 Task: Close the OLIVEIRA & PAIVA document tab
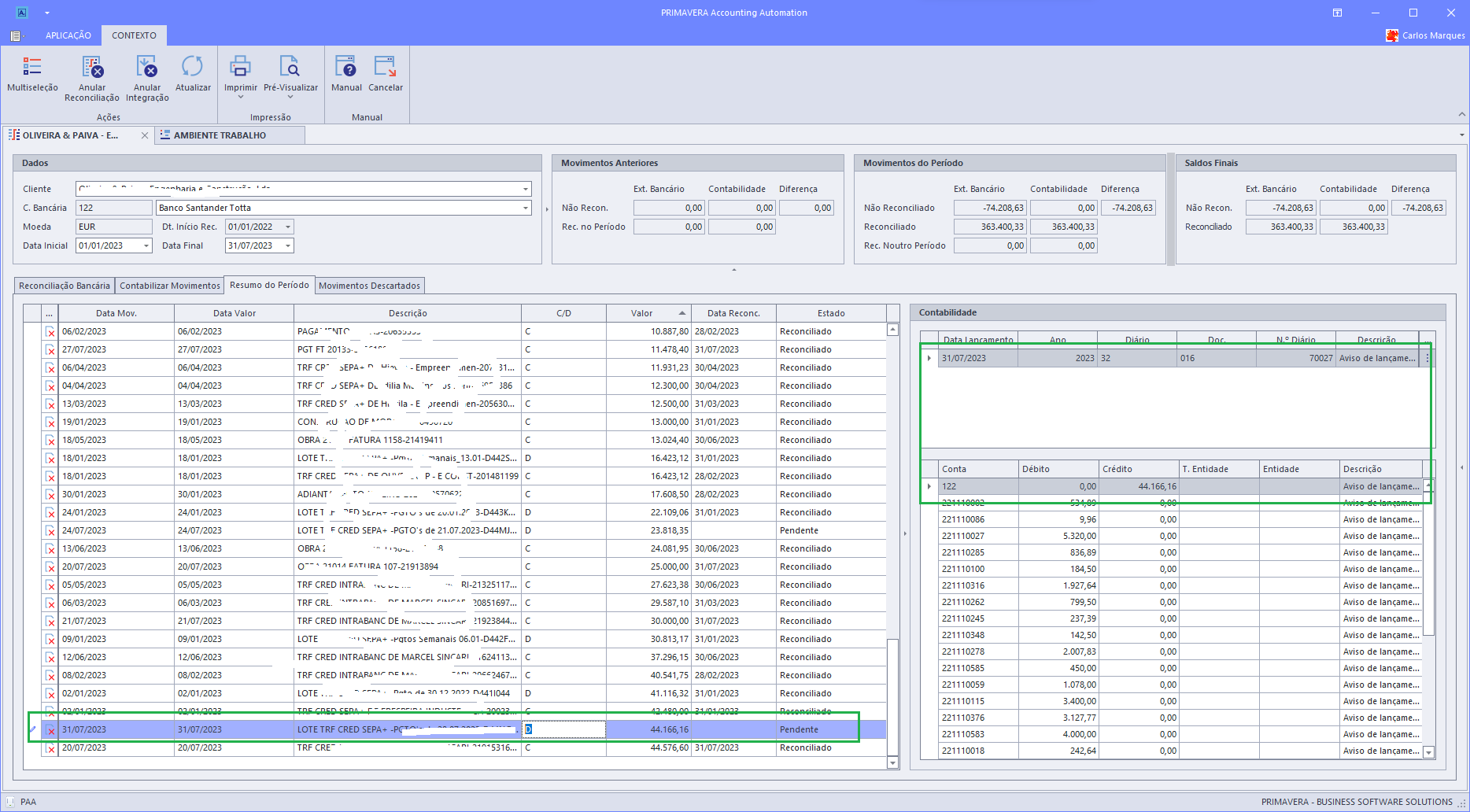tap(145, 135)
